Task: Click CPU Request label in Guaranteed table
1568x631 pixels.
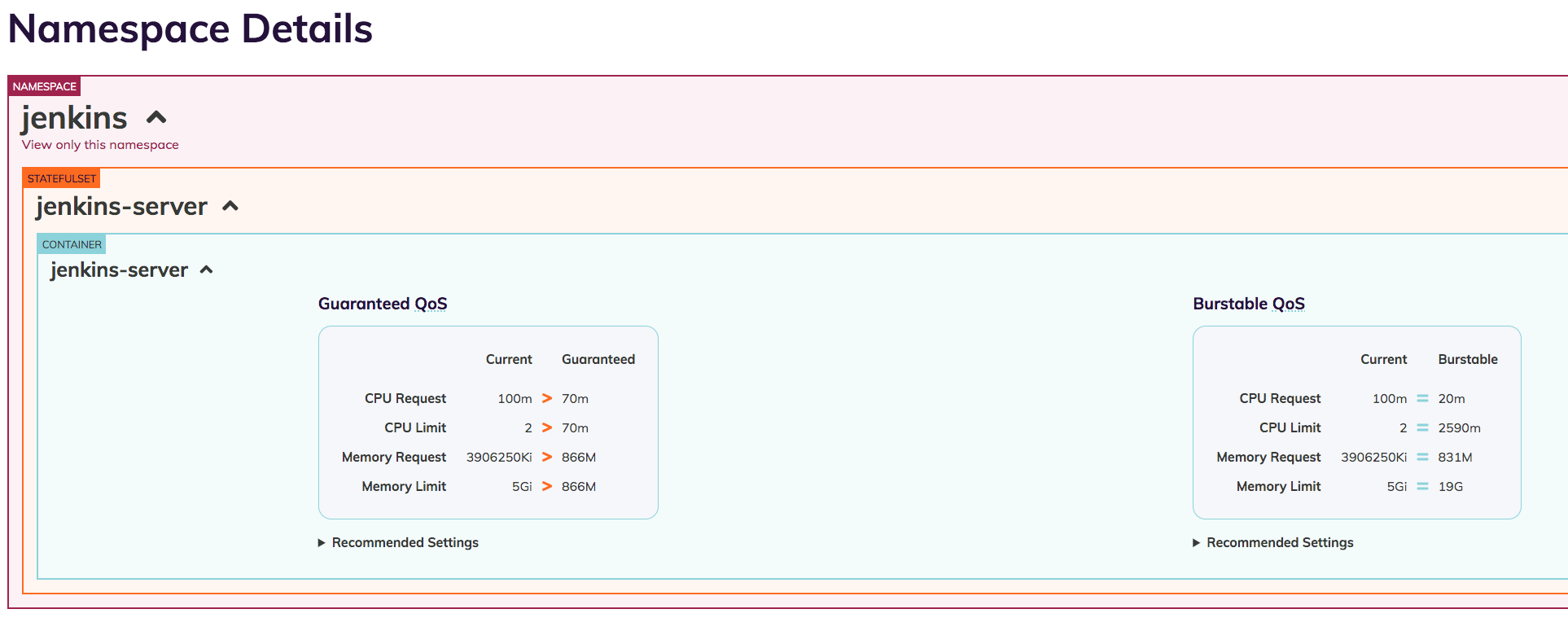Action: (x=405, y=398)
